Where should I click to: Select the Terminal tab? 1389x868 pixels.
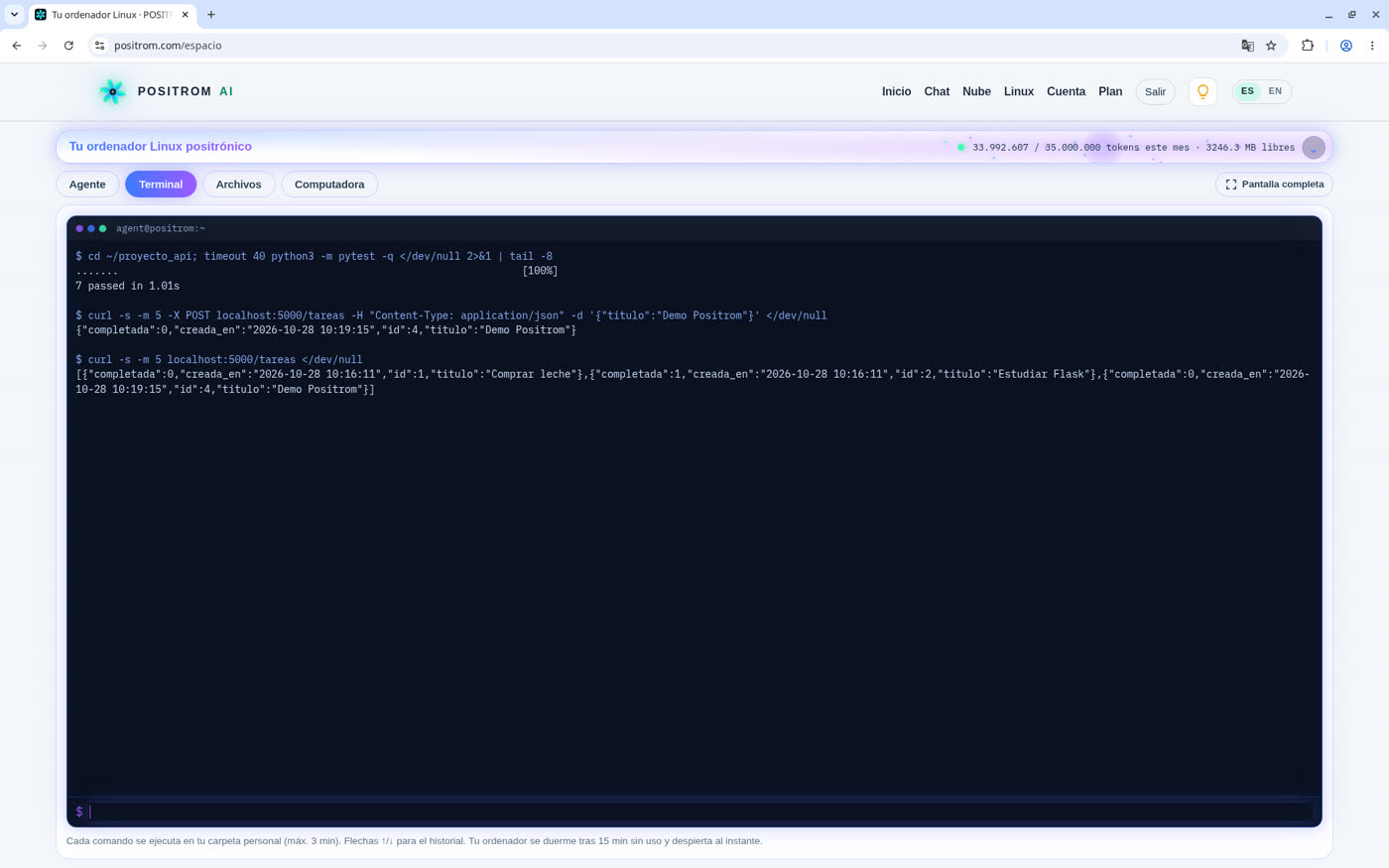[x=161, y=185]
